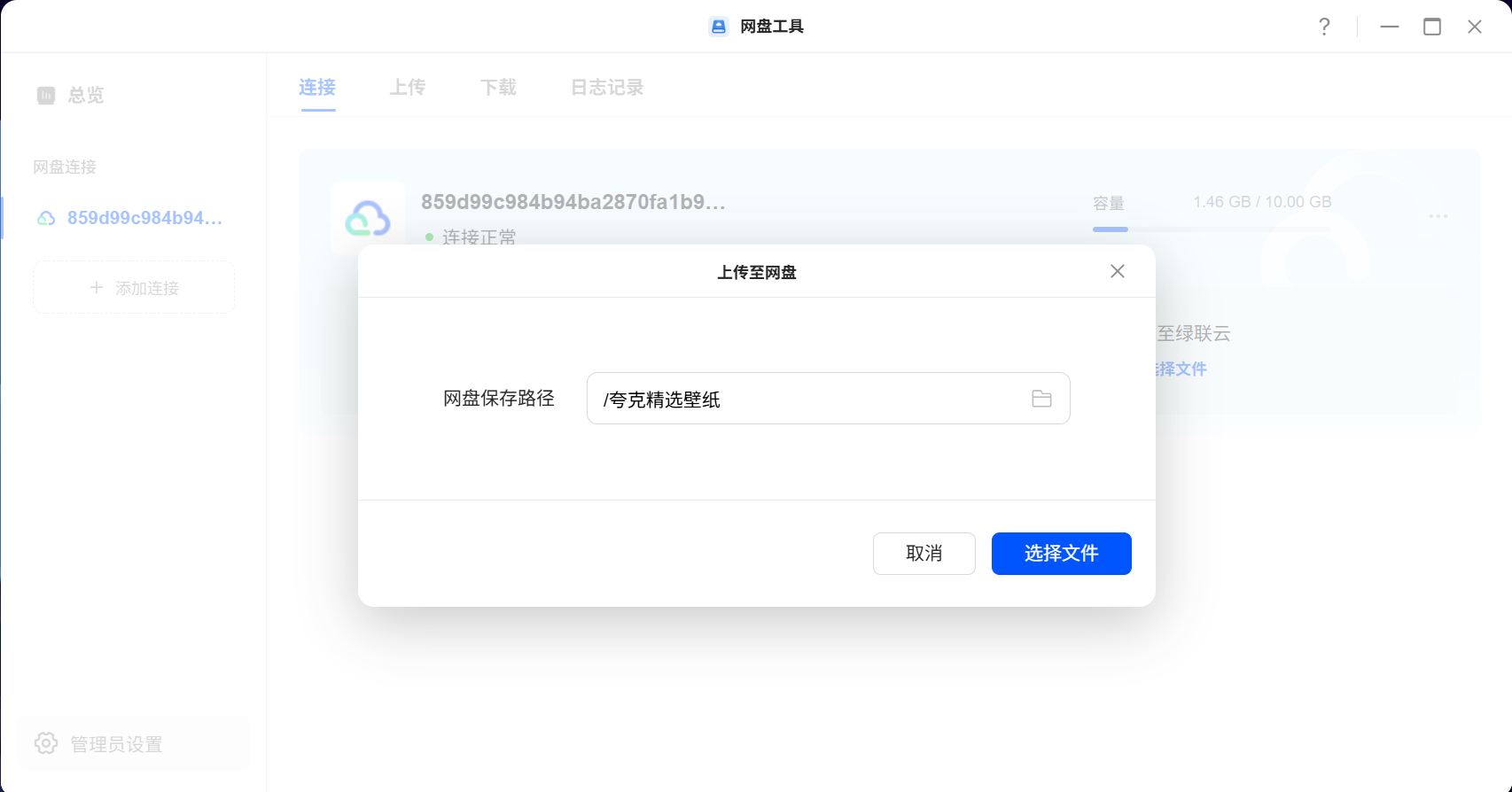Click the 连接正常 status text

(479, 237)
